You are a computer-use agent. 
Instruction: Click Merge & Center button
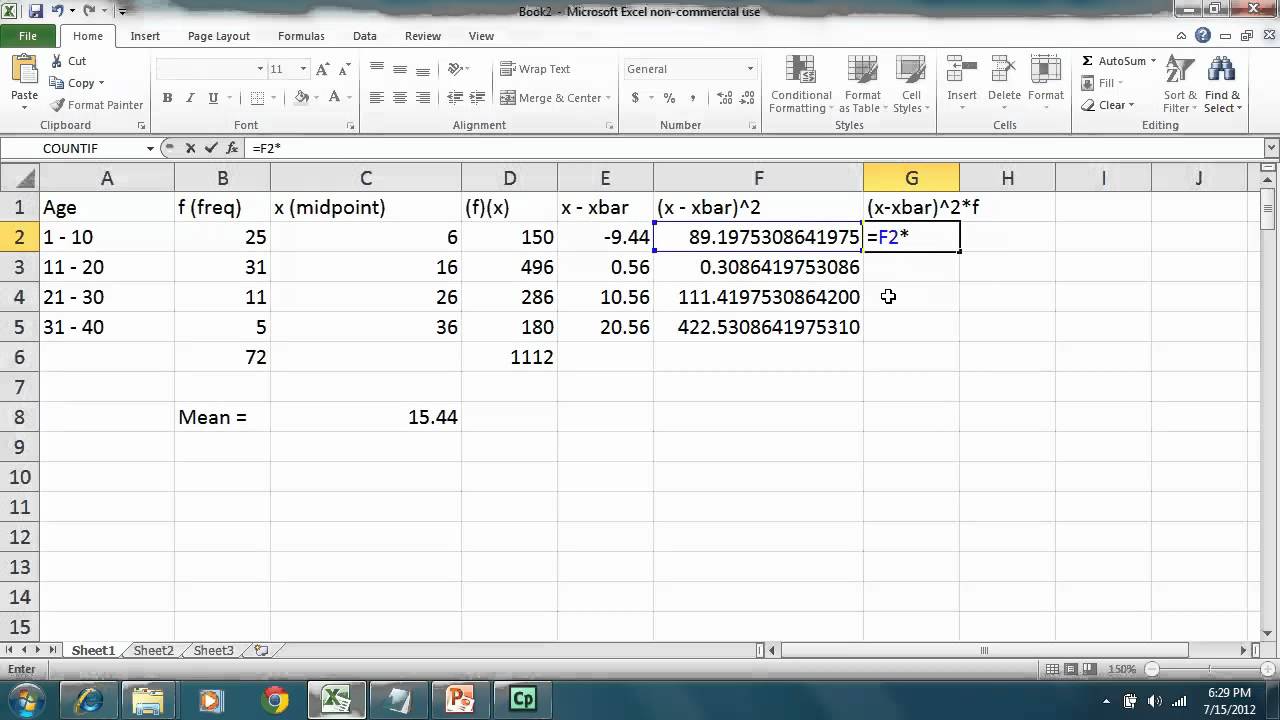[x=552, y=98]
